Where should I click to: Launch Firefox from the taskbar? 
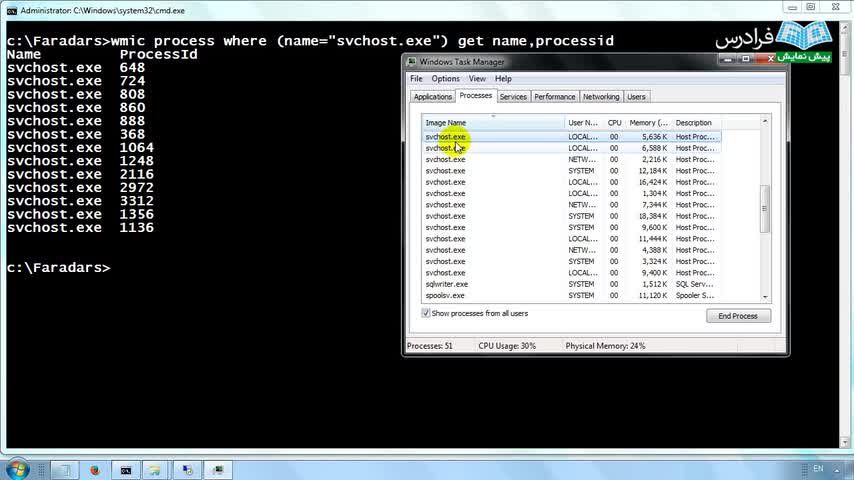95,470
